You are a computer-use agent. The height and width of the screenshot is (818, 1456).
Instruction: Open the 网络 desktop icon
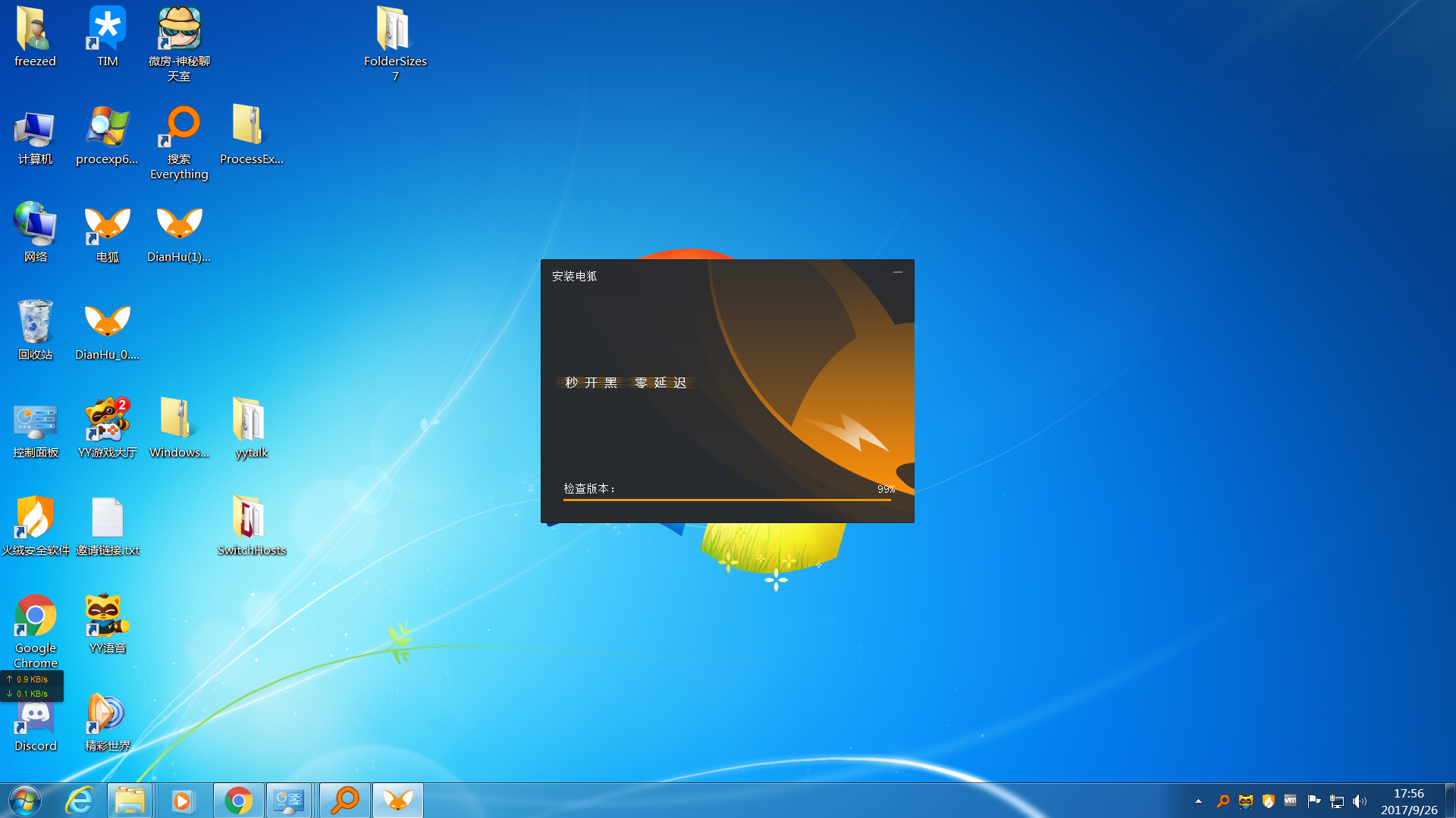click(x=35, y=233)
